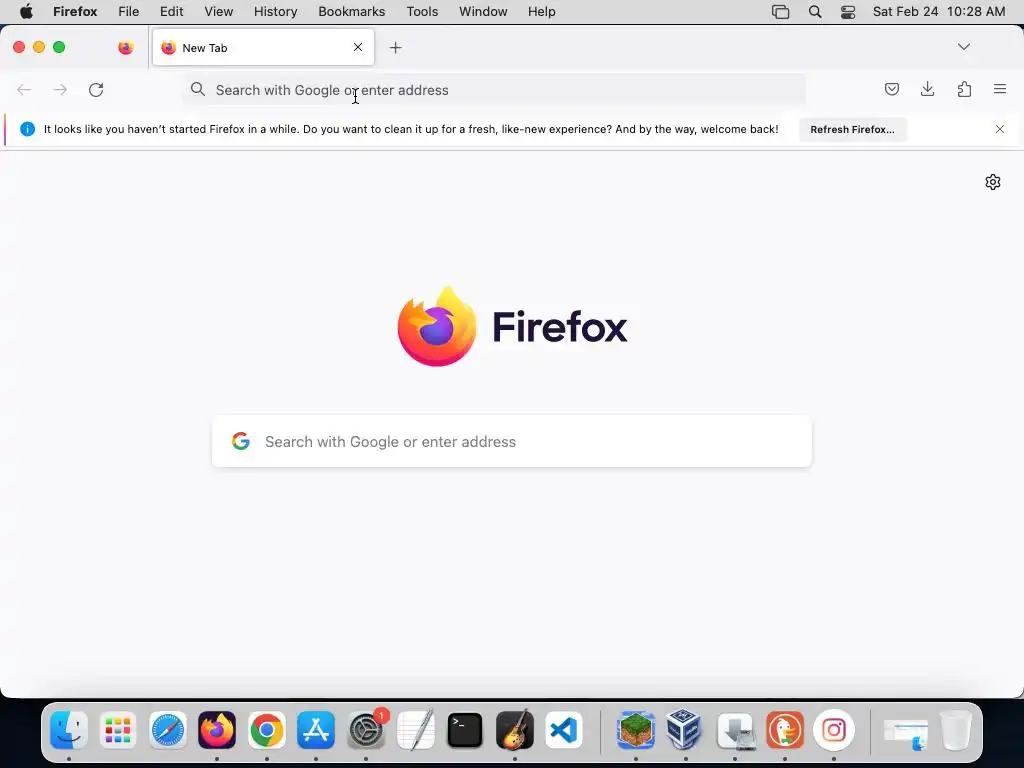
Task: Open the History menu
Action: 276,12
